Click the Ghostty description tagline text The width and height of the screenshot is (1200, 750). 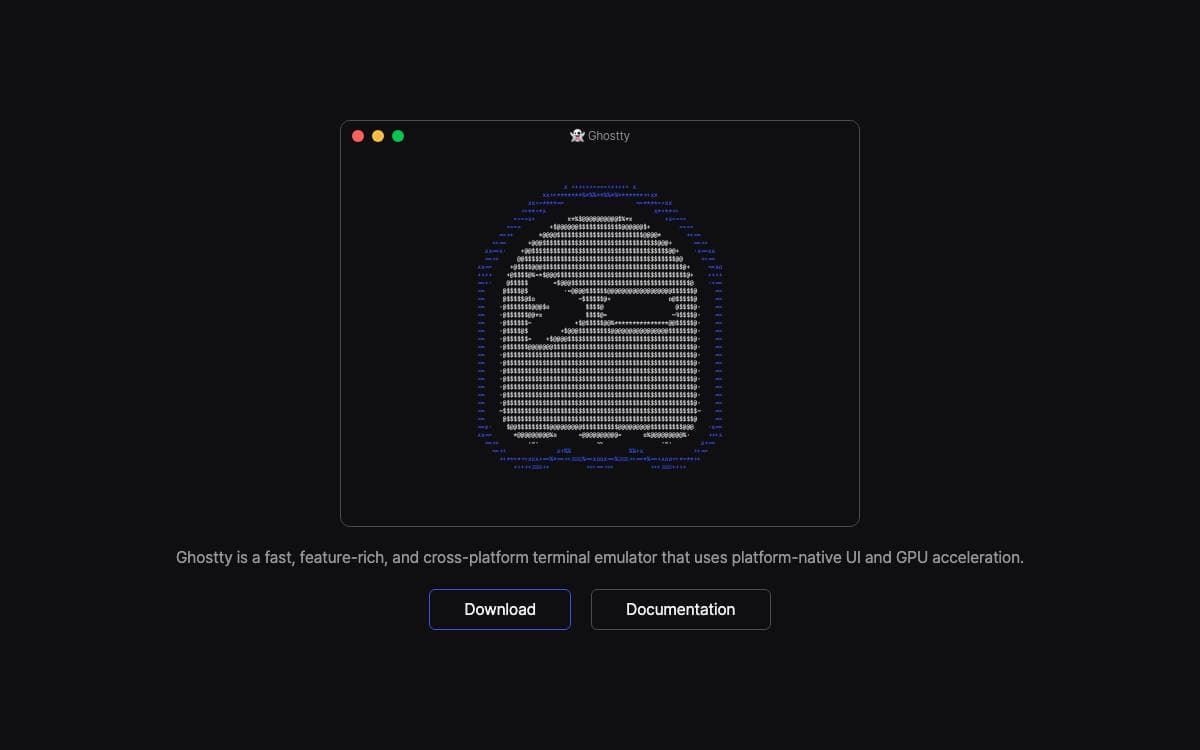600,557
